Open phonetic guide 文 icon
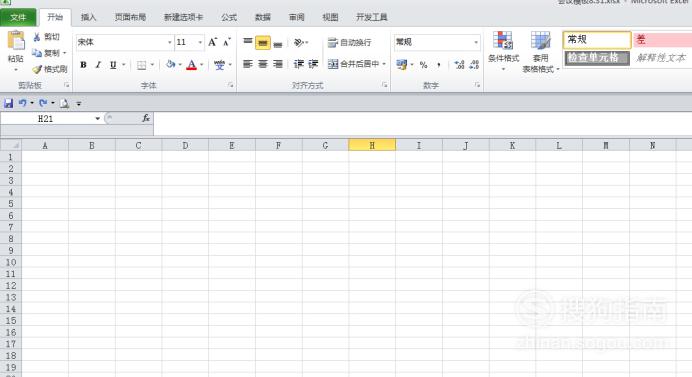Image resolution: width=692 pixels, height=377 pixels. point(219,65)
